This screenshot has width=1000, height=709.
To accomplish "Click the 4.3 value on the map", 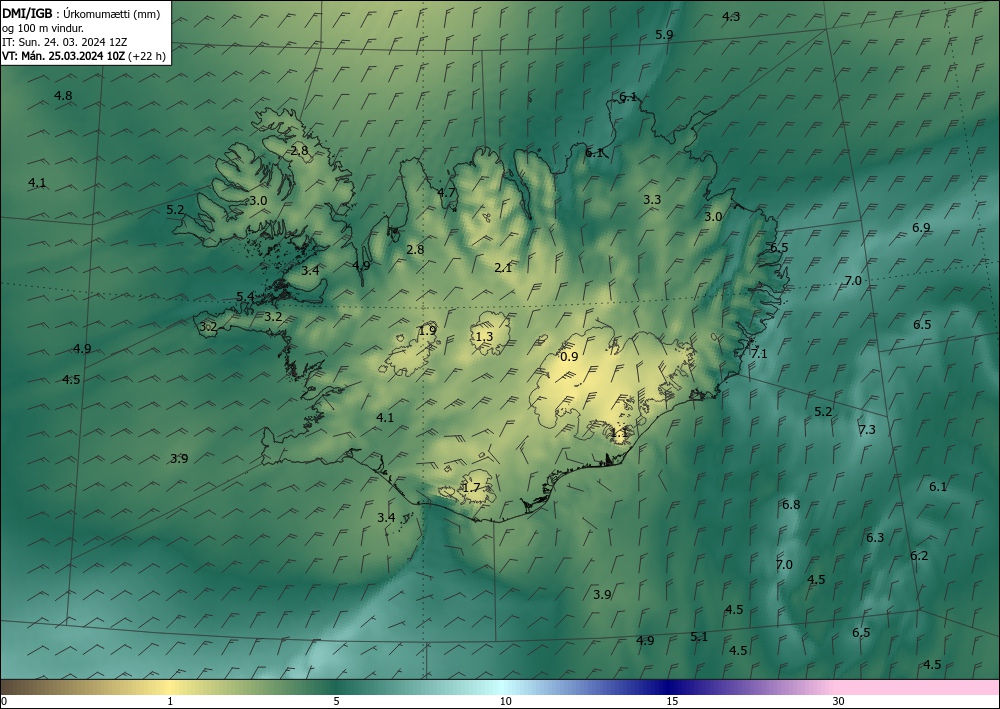I will [731, 17].
